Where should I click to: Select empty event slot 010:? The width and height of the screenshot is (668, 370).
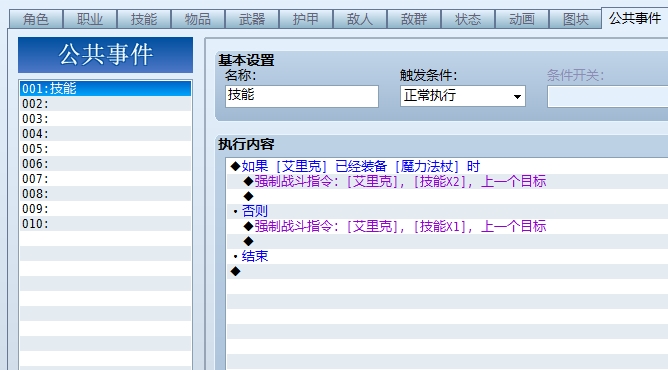[x=105, y=224]
